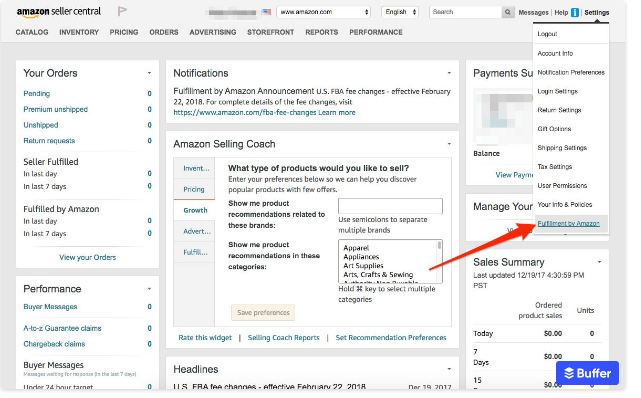Viewport: 641px width, 398px height.
Task: Select Arts, Crafts & Sewing category
Action: point(378,275)
